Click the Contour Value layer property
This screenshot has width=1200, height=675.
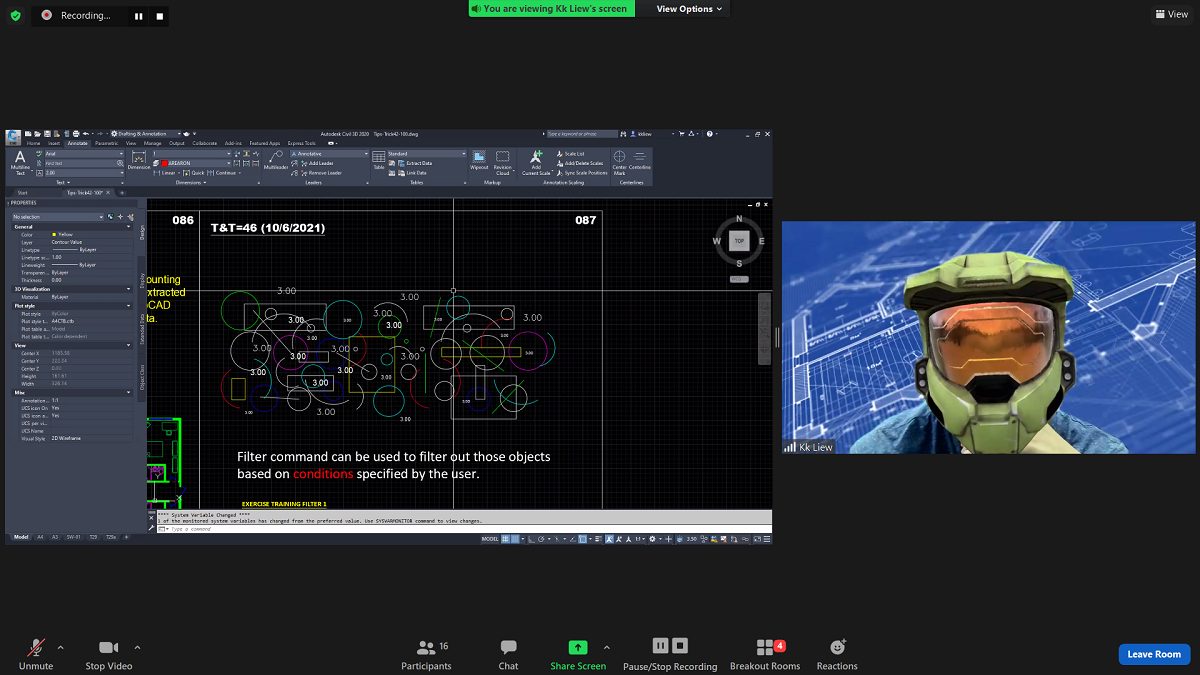66,242
